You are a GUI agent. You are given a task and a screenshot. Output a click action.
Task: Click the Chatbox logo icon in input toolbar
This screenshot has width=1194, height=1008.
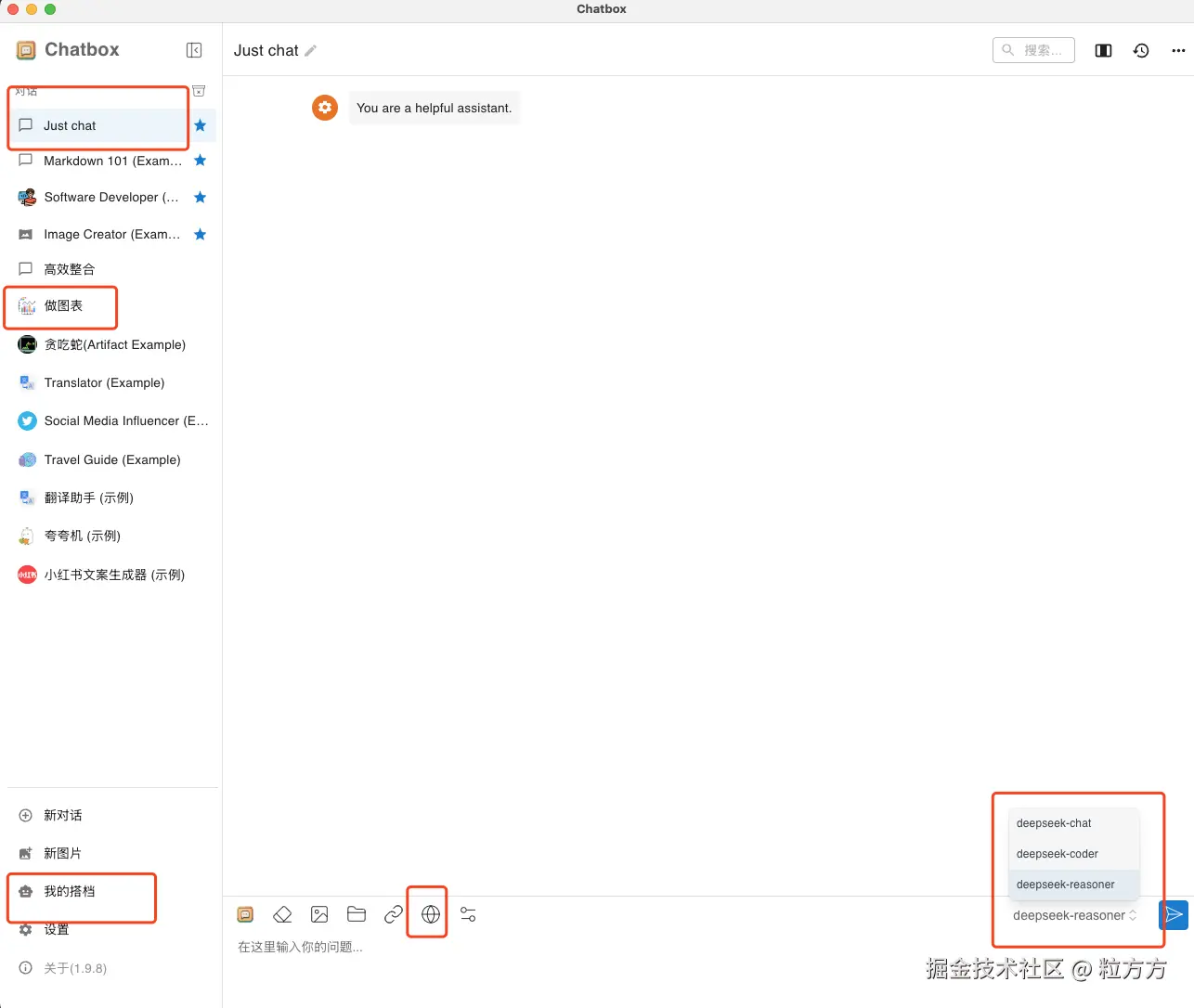tap(245, 915)
